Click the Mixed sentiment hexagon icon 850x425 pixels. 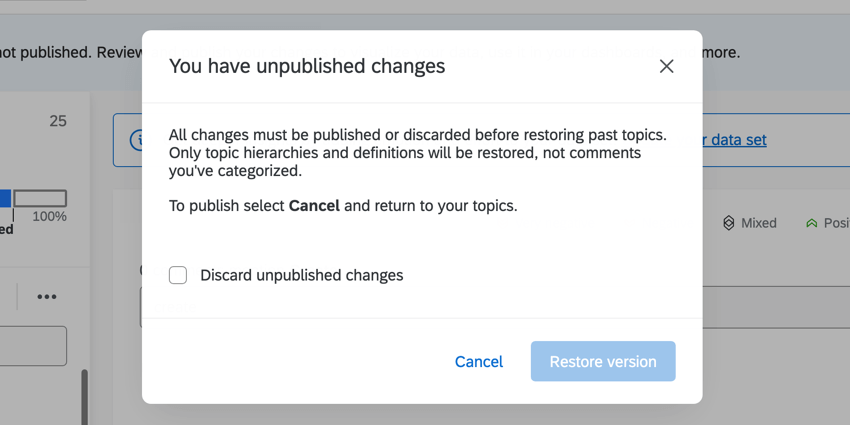tap(728, 223)
